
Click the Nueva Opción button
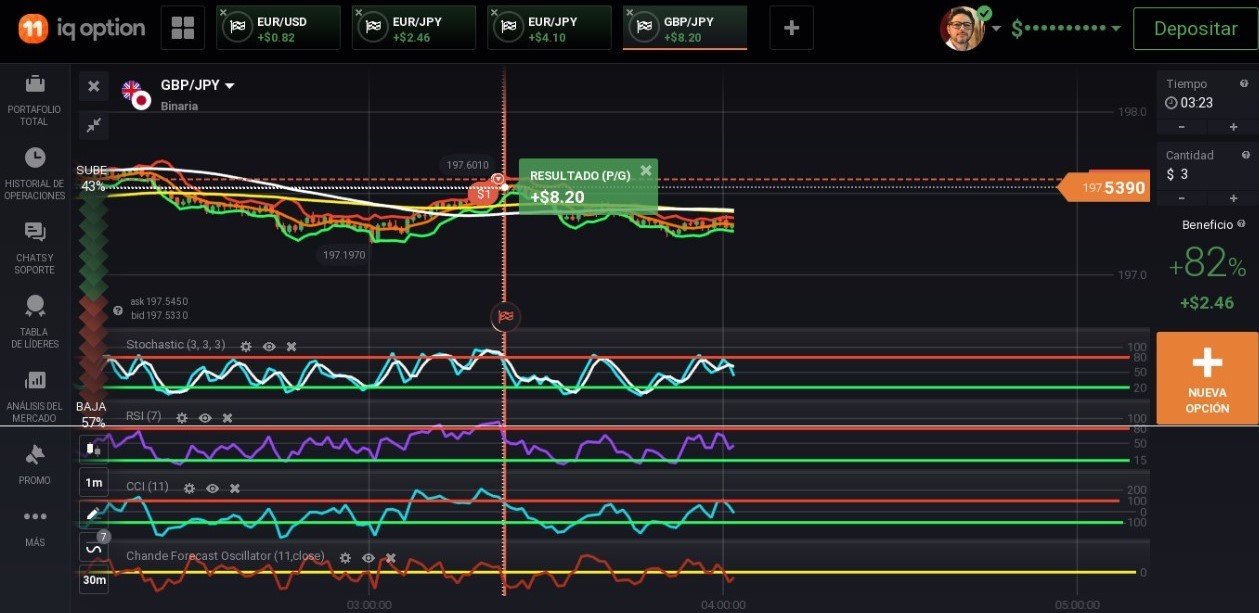click(x=1207, y=378)
